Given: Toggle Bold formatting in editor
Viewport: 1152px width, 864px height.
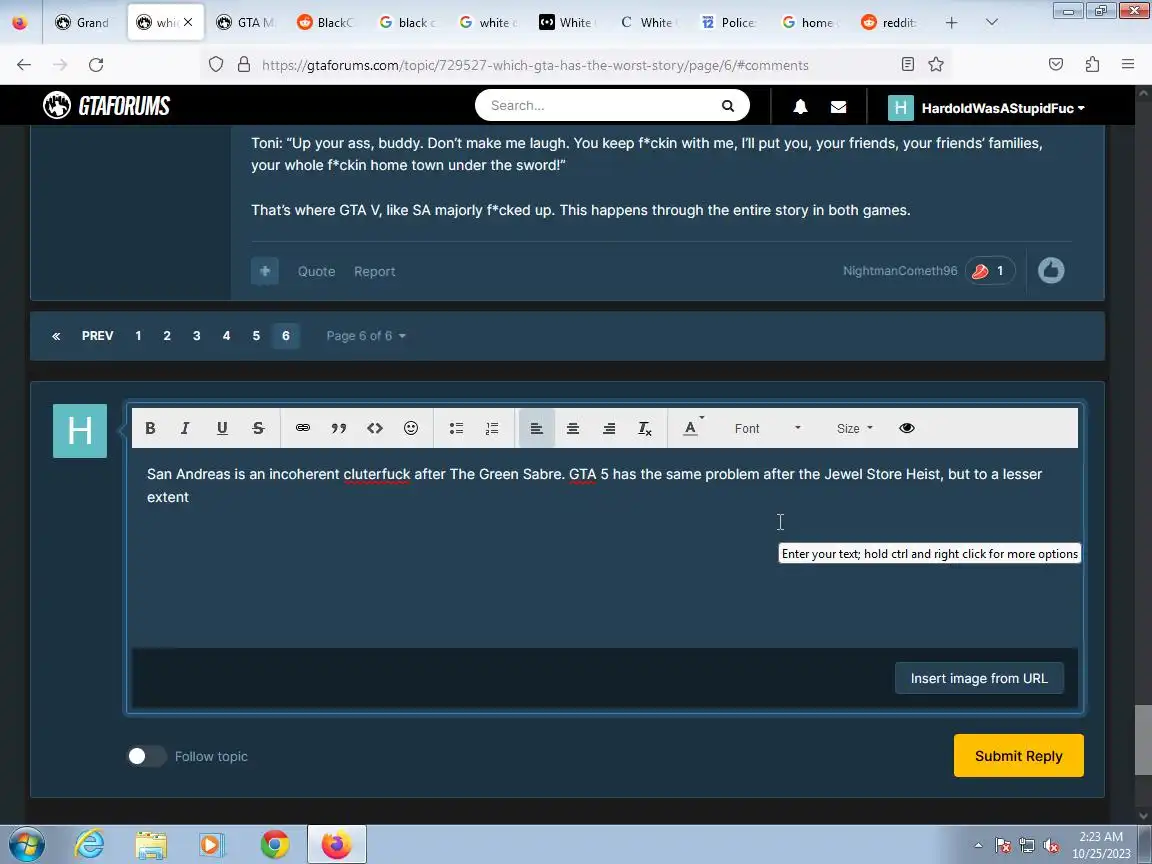Looking at the screenshot, I should 150,428.
